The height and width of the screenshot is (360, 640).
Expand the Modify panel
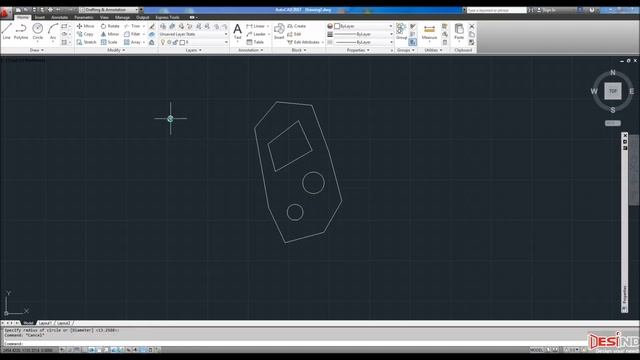(116, 50)
